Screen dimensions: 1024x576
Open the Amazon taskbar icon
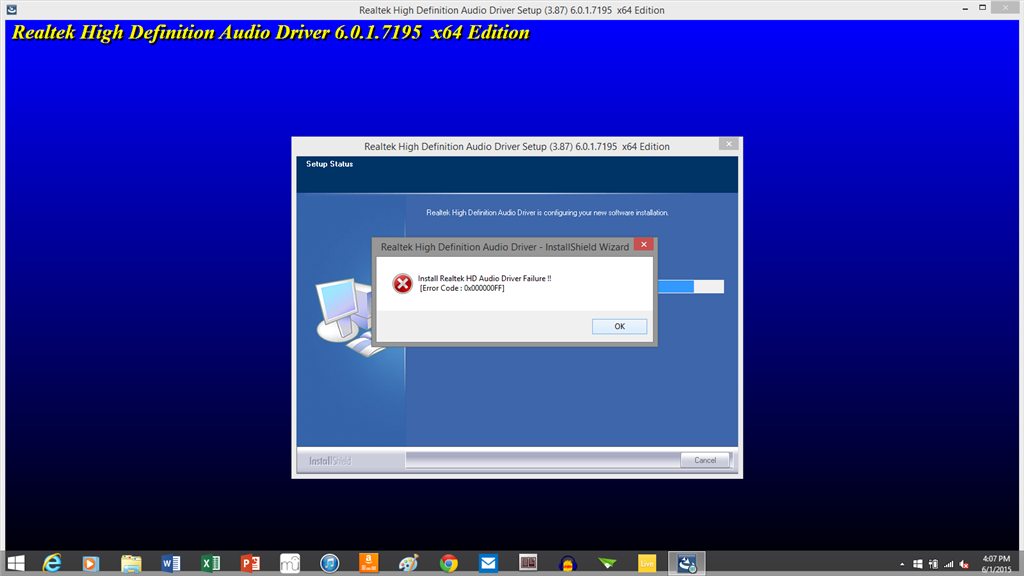tap(369, 563)
